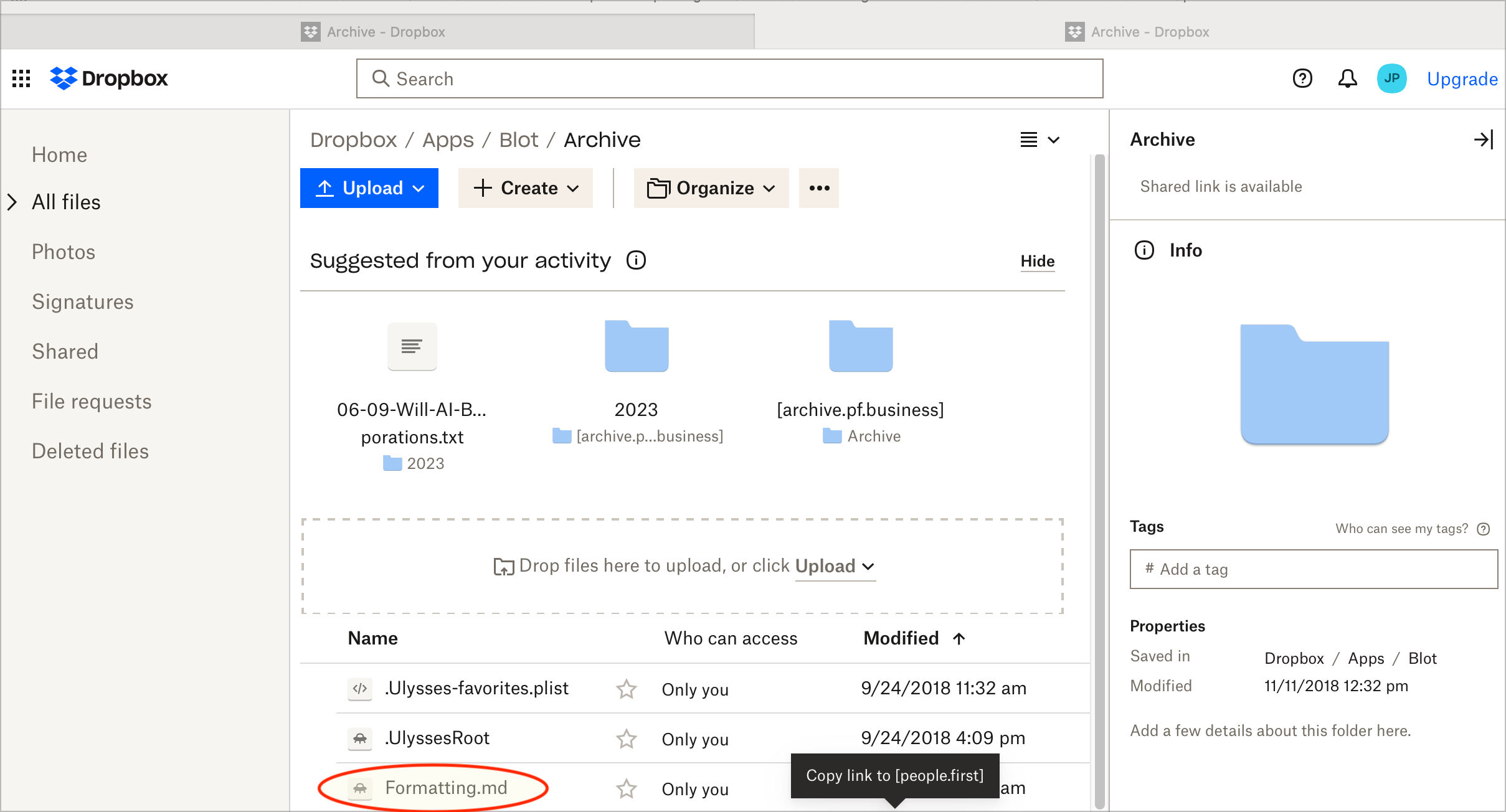This screenshot has height=812, width=1506.
Task: Open the .UlyssesRoot file
Action: (x=437, y=738)
